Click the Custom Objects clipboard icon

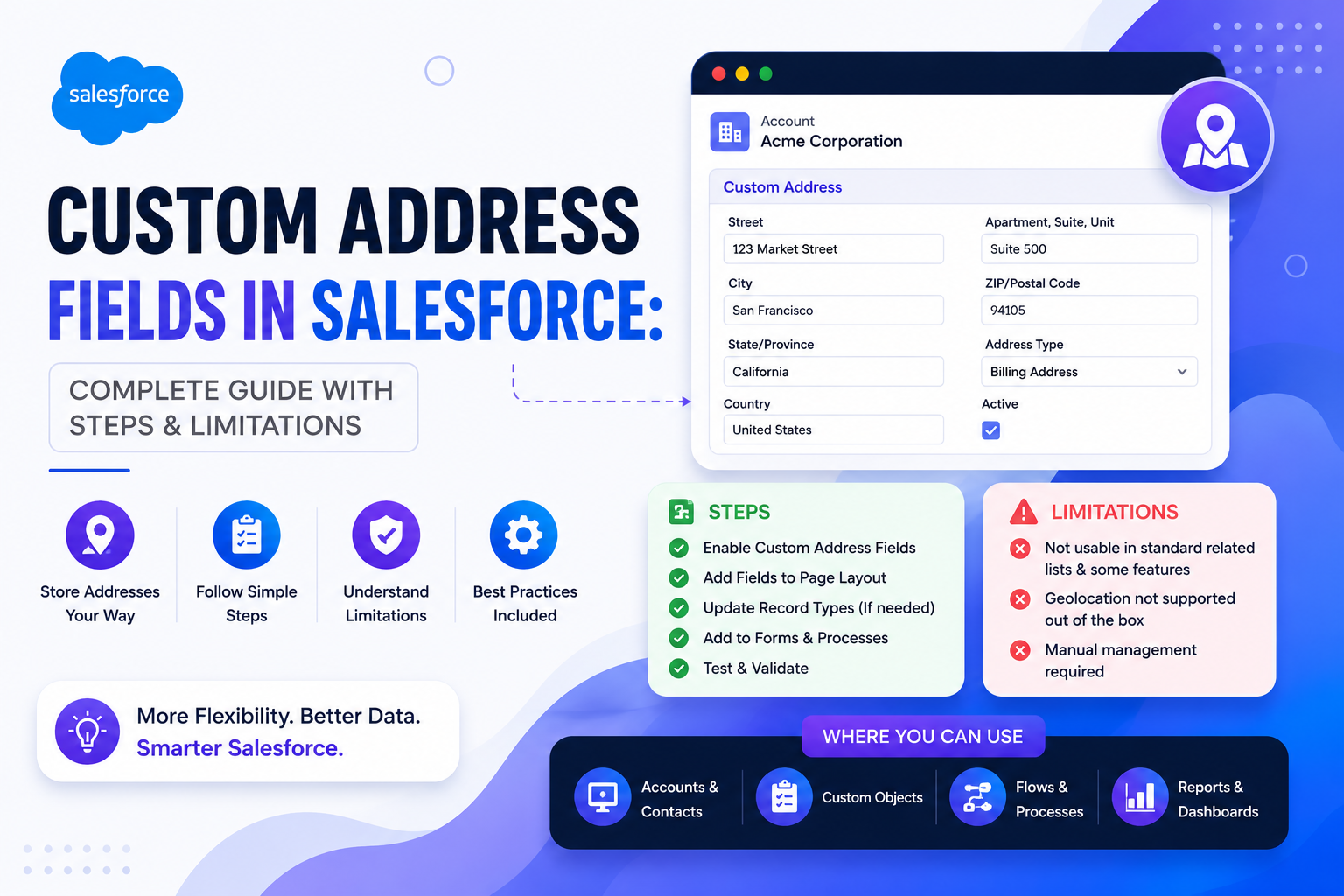pos(784,796)
